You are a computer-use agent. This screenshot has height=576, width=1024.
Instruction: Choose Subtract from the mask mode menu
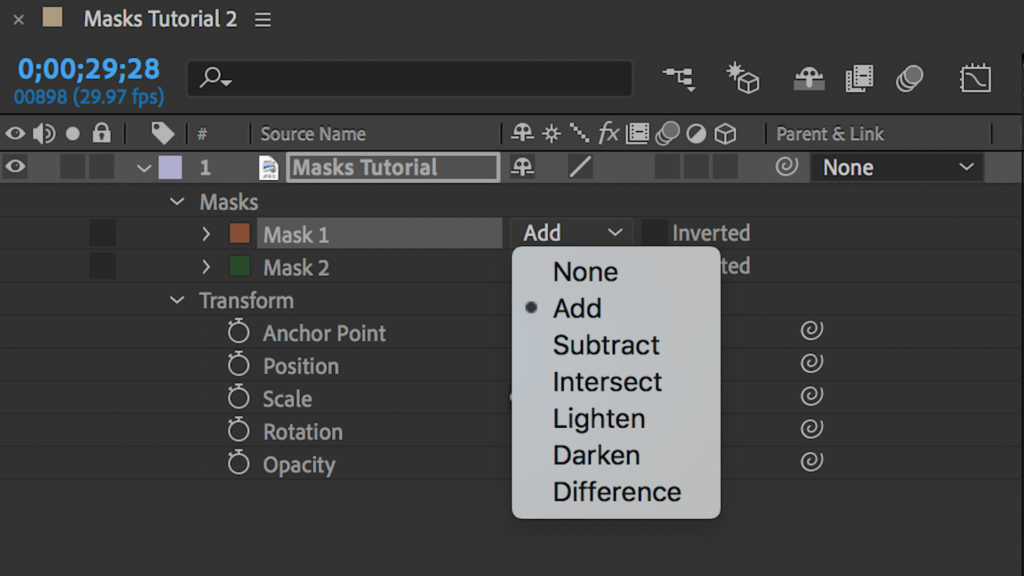pos(606,345)
